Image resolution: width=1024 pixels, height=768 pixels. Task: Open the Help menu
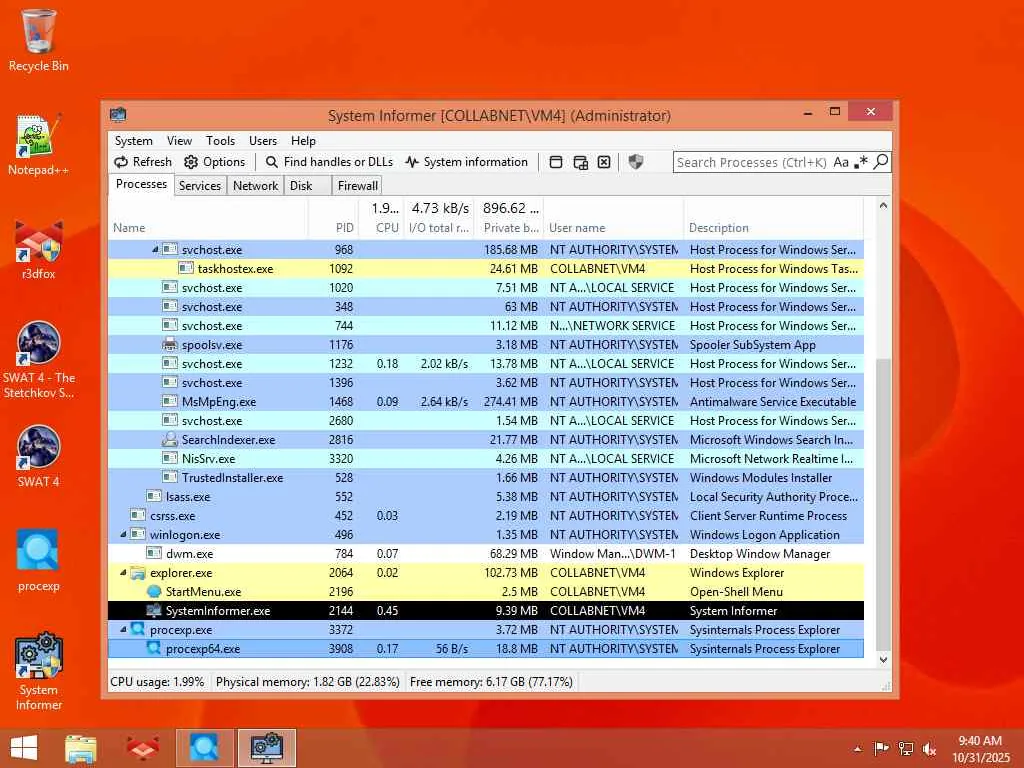tap(303, 140)
